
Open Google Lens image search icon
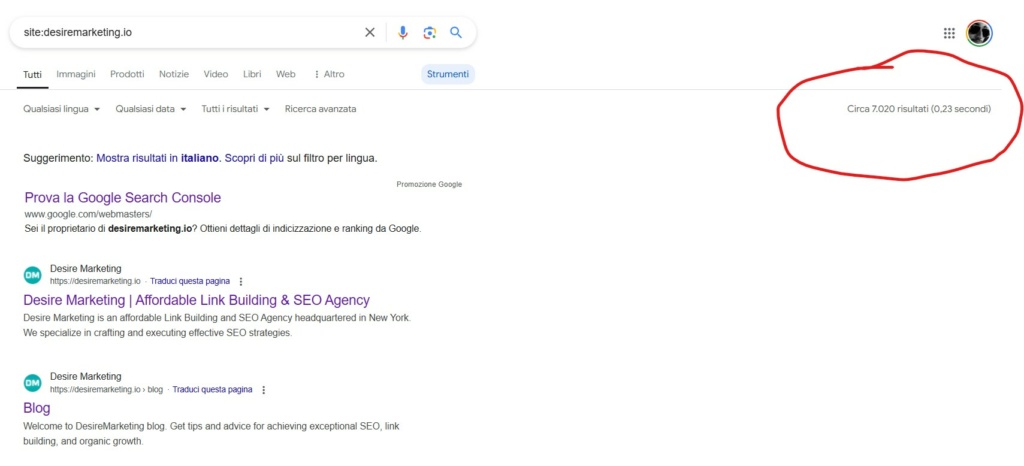(429, 33)
